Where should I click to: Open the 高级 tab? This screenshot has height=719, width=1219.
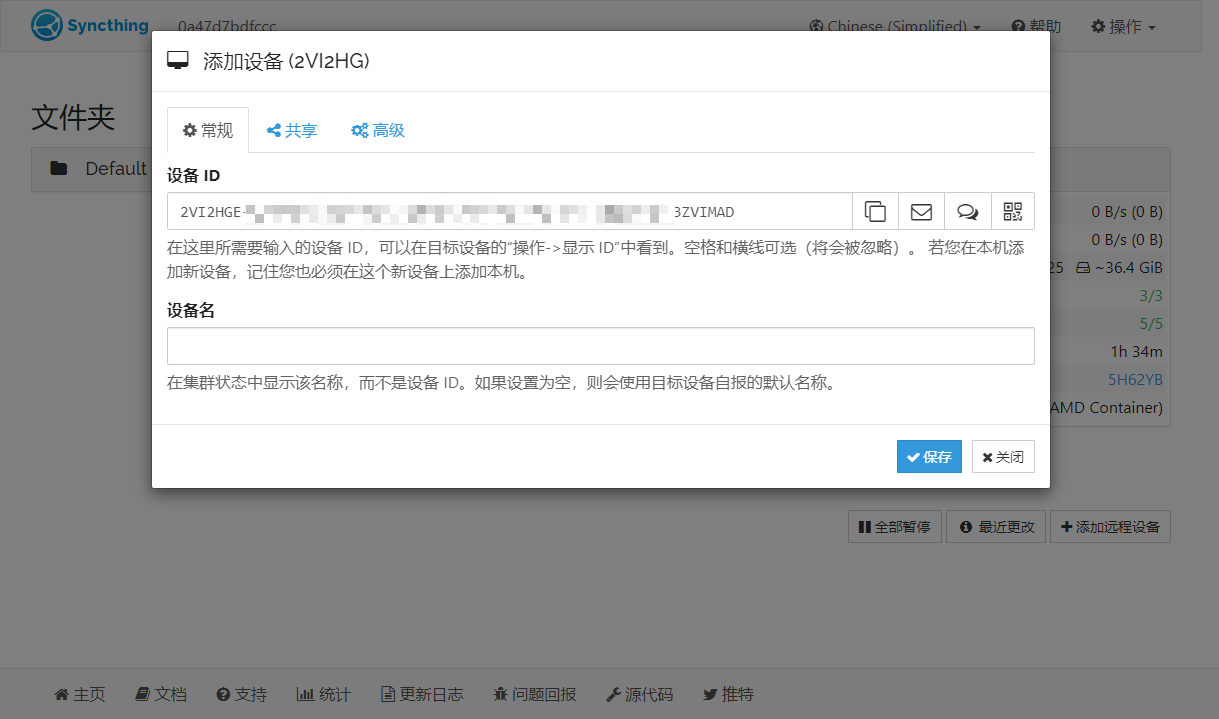(x=377, y=130)
